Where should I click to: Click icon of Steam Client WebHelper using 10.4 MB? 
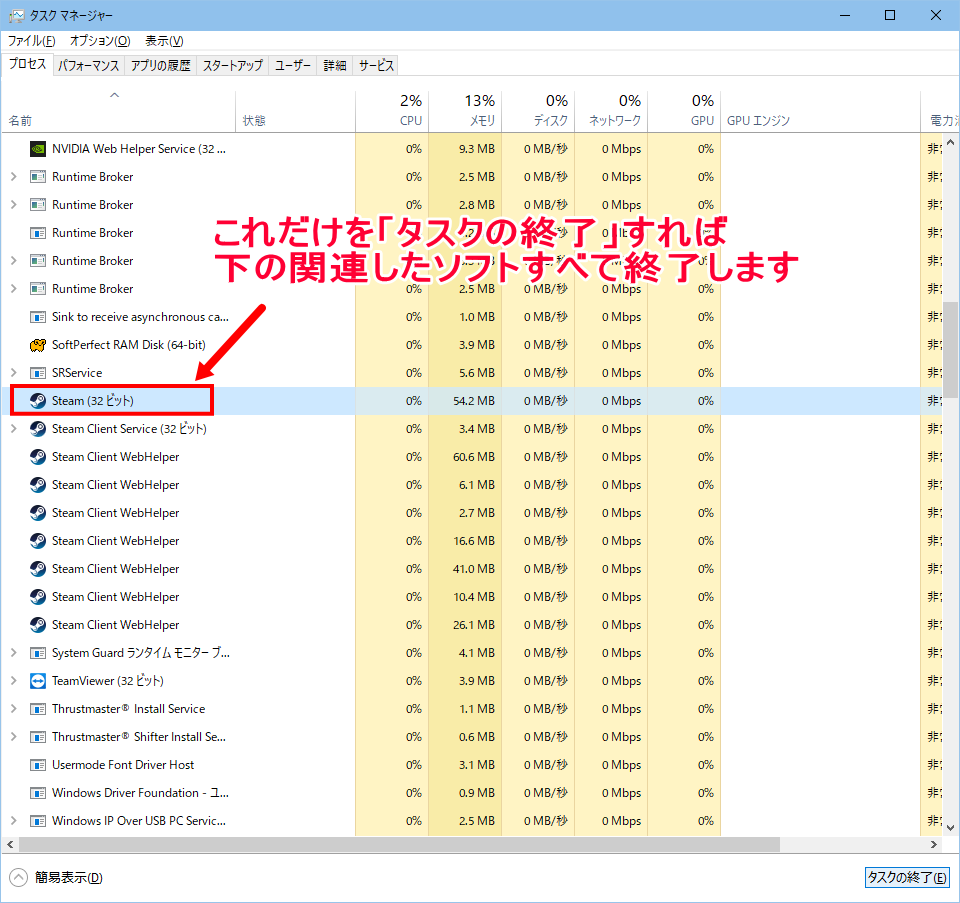click(38, 597)
